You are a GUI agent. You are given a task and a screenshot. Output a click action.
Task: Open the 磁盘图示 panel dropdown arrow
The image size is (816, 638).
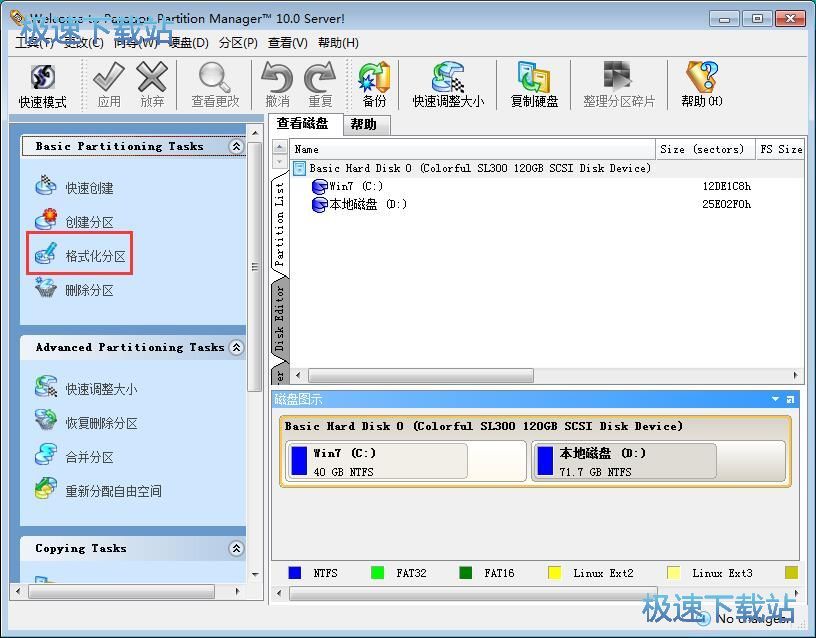point(775,399)
